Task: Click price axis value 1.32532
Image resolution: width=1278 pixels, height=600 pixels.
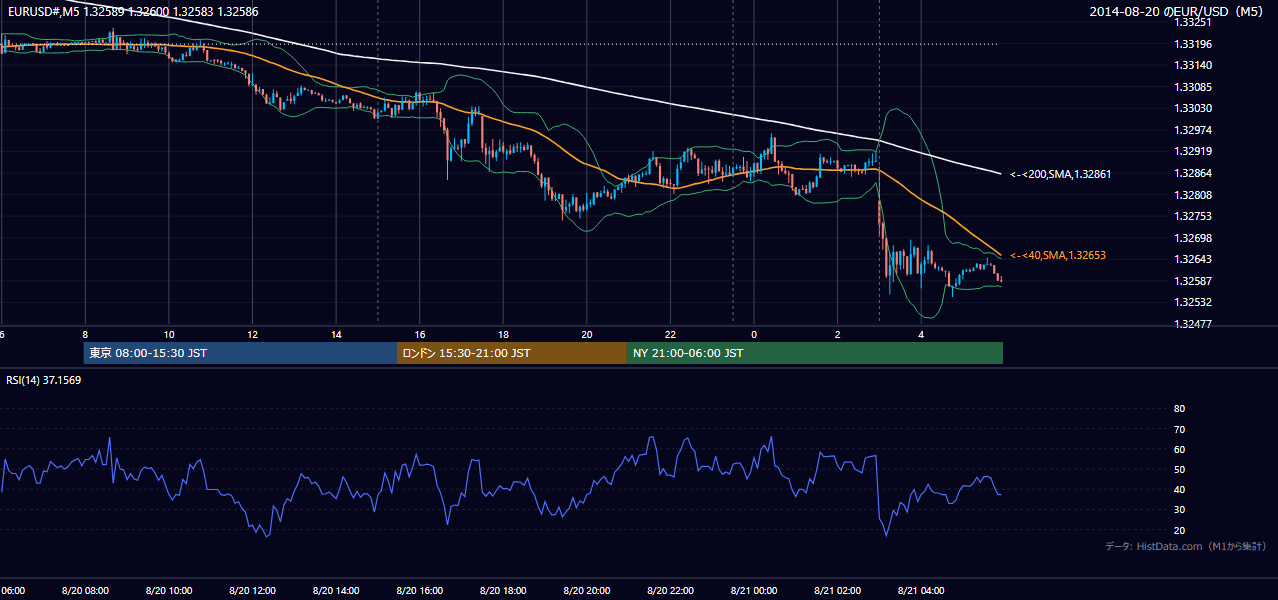Action: click(1192, 303)
